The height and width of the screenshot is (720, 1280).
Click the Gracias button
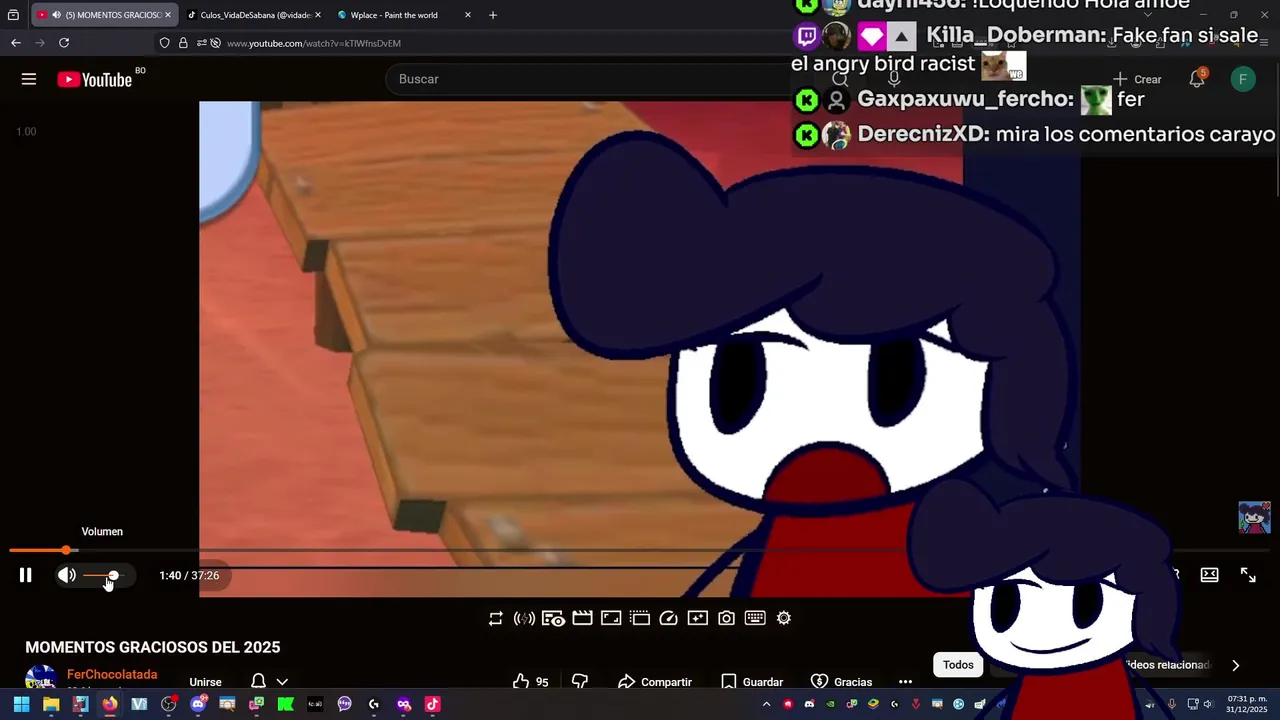(x=841, y=681)
